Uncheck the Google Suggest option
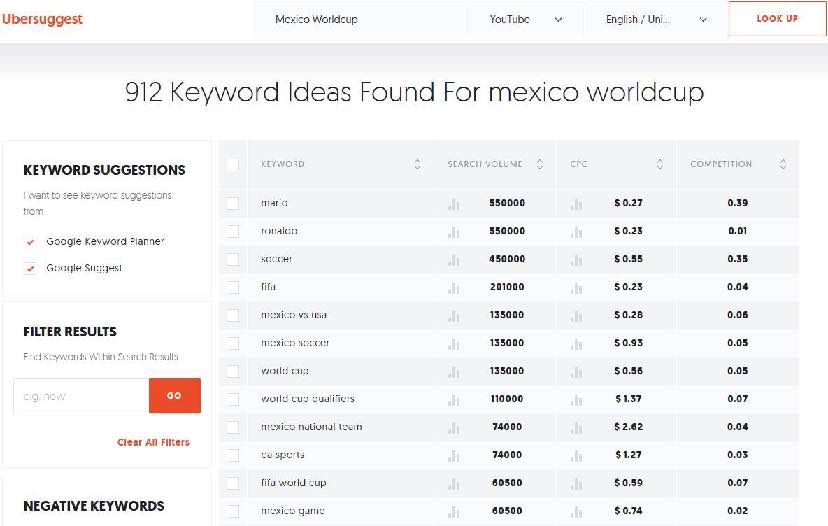The height and width of the screenshot is (526, 828). tap(30, 269)
